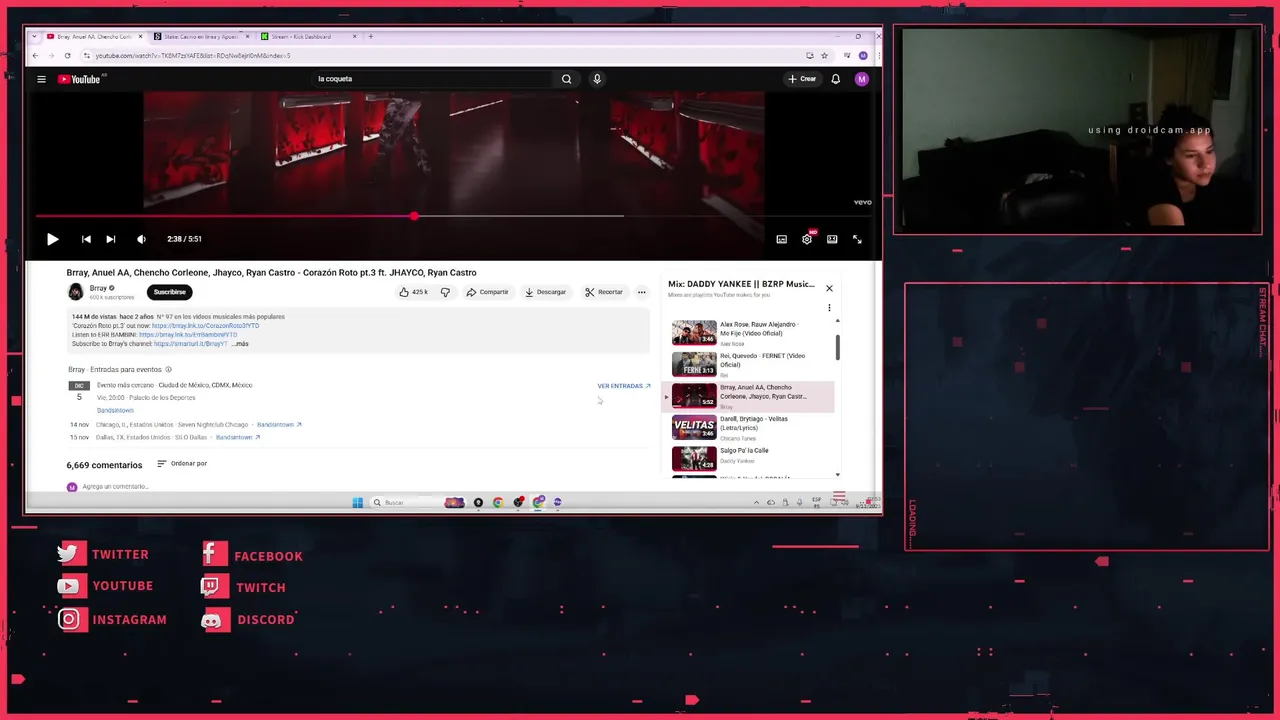
Task: Switch to the Kick Dashboard browser tab
Action: pyautogui.click(x=307, y=37)
